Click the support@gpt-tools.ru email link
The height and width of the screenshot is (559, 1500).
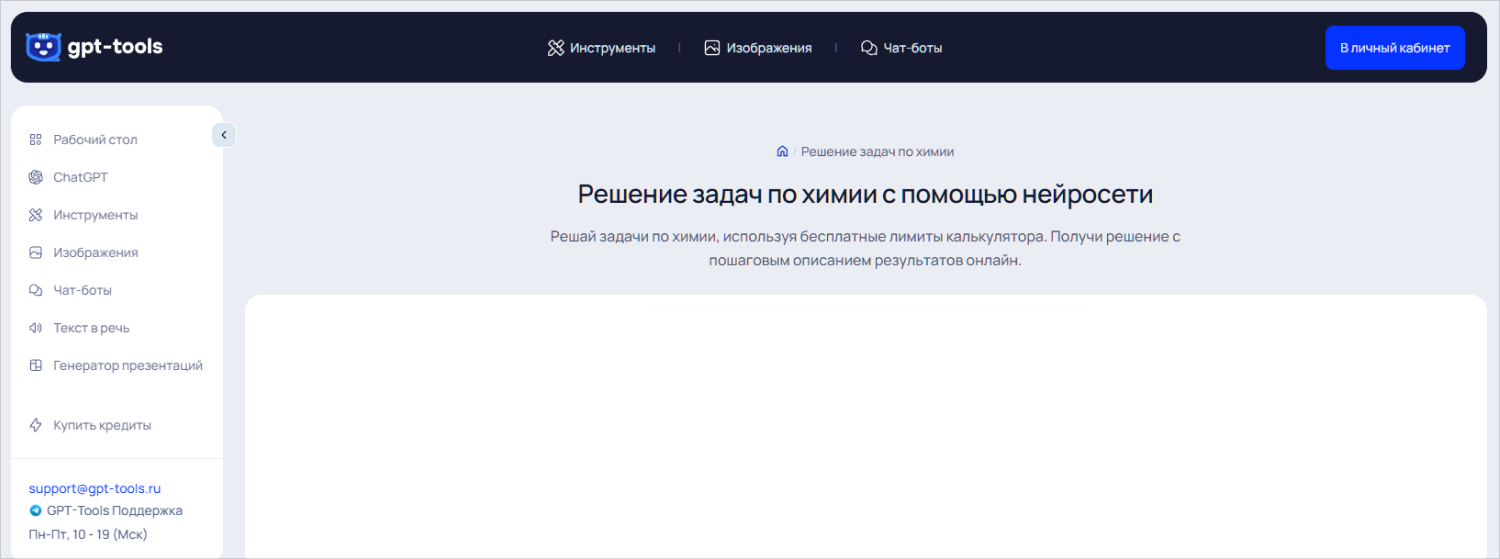pos(95,489)
